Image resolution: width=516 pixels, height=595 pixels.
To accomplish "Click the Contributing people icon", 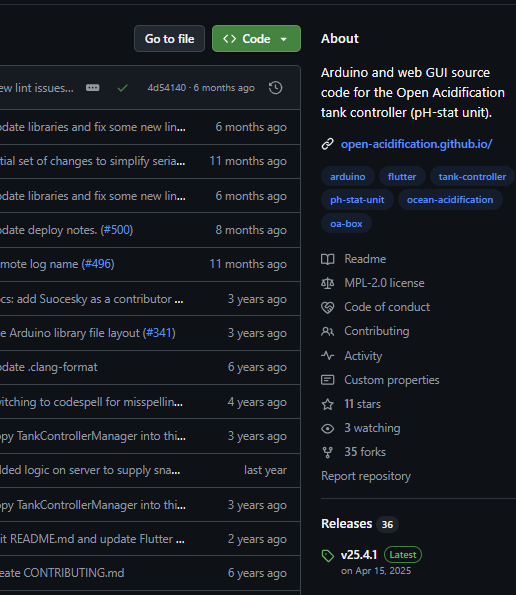I will point(327,331).
